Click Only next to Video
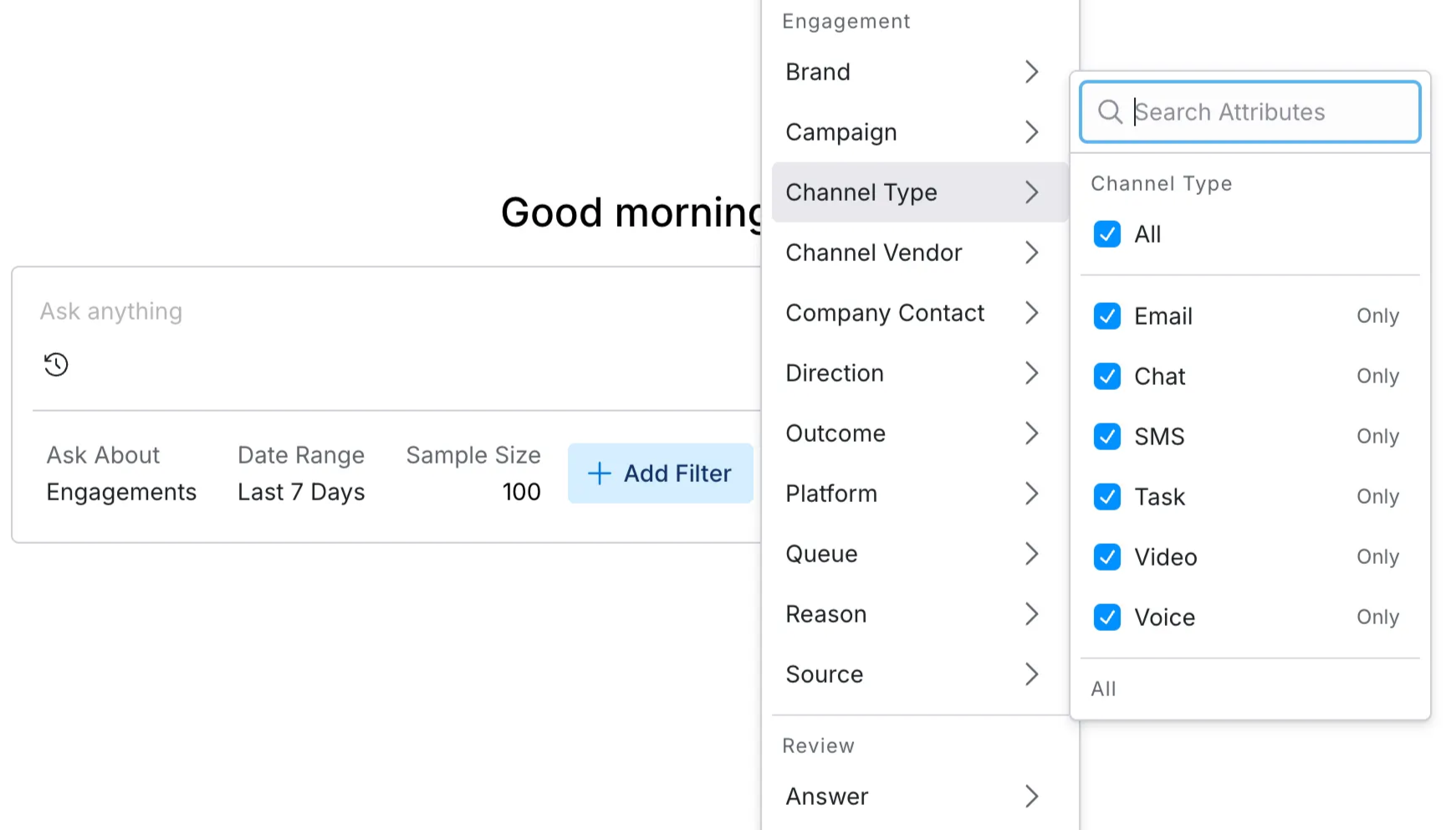This screenshot has width=1456, height=830. tap(1377, 557)
